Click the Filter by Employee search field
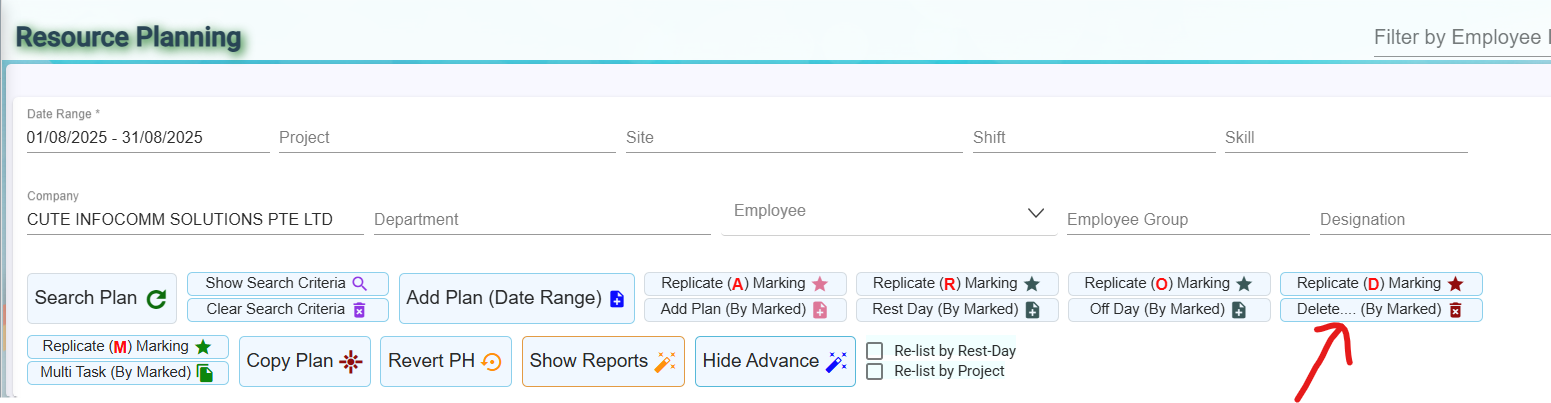The width and height of the screenshot is (1551, 403). click(x=1461, y=38)
